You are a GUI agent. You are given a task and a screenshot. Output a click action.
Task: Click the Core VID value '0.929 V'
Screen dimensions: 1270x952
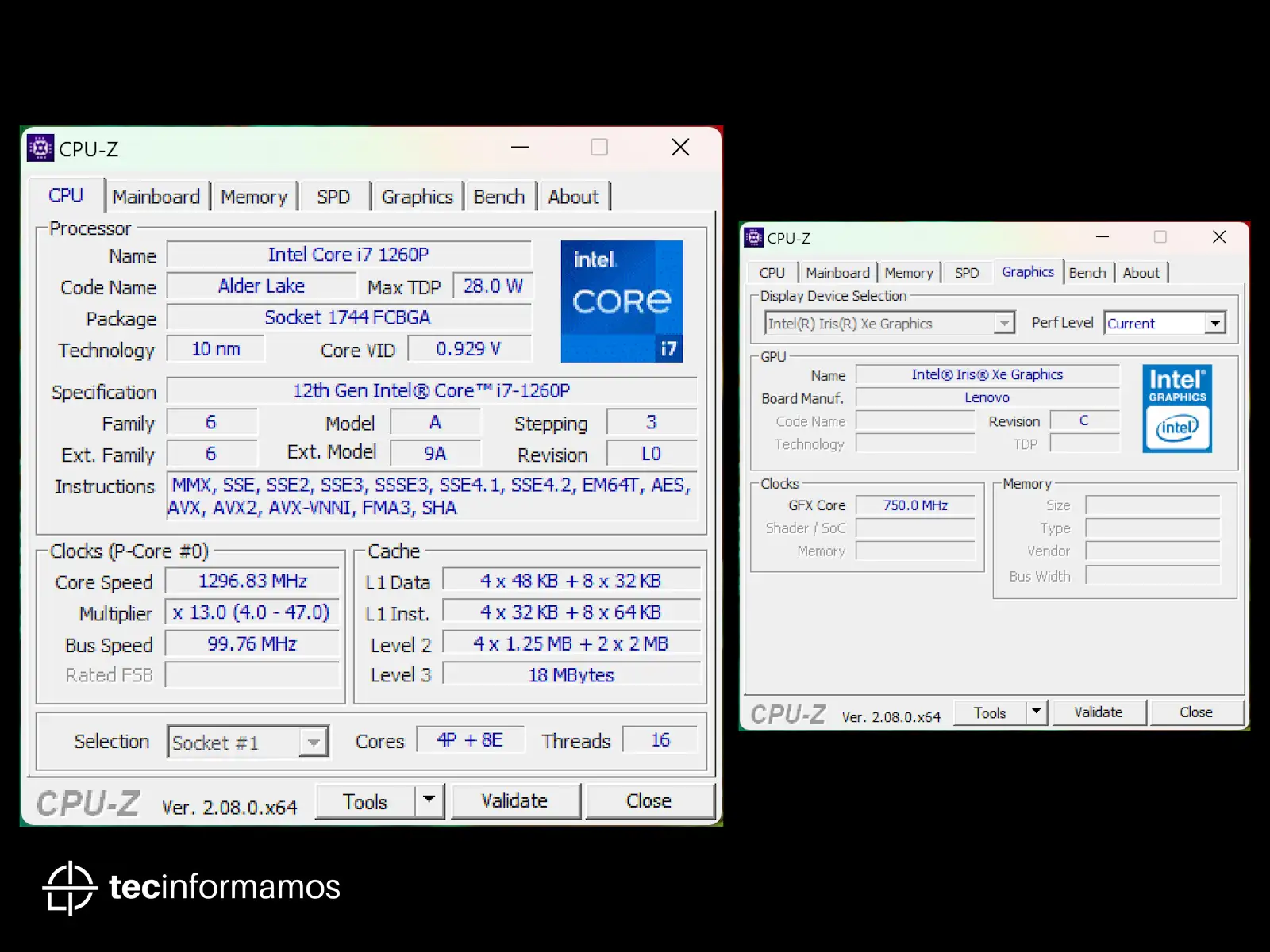468,349
